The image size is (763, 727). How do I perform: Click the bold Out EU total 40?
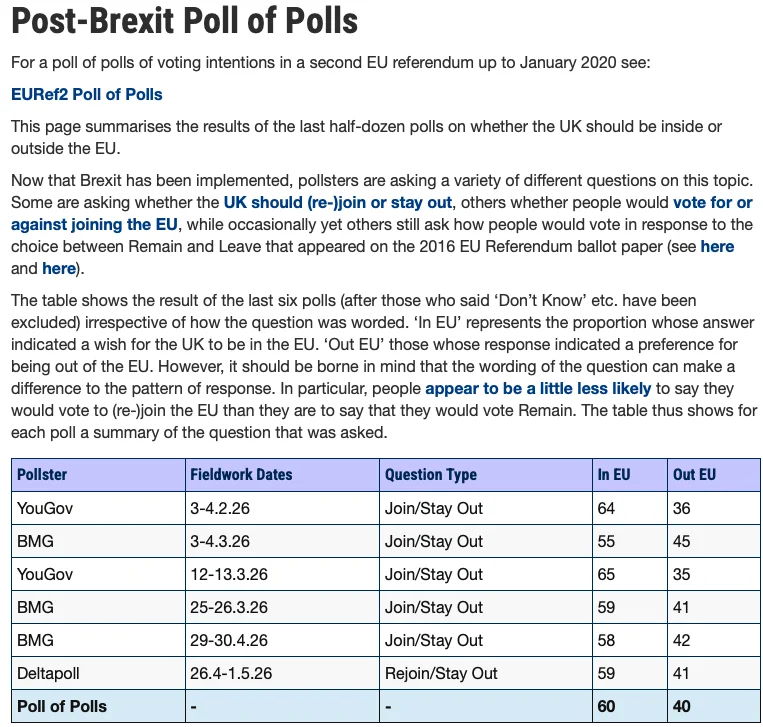pos(714,706)
